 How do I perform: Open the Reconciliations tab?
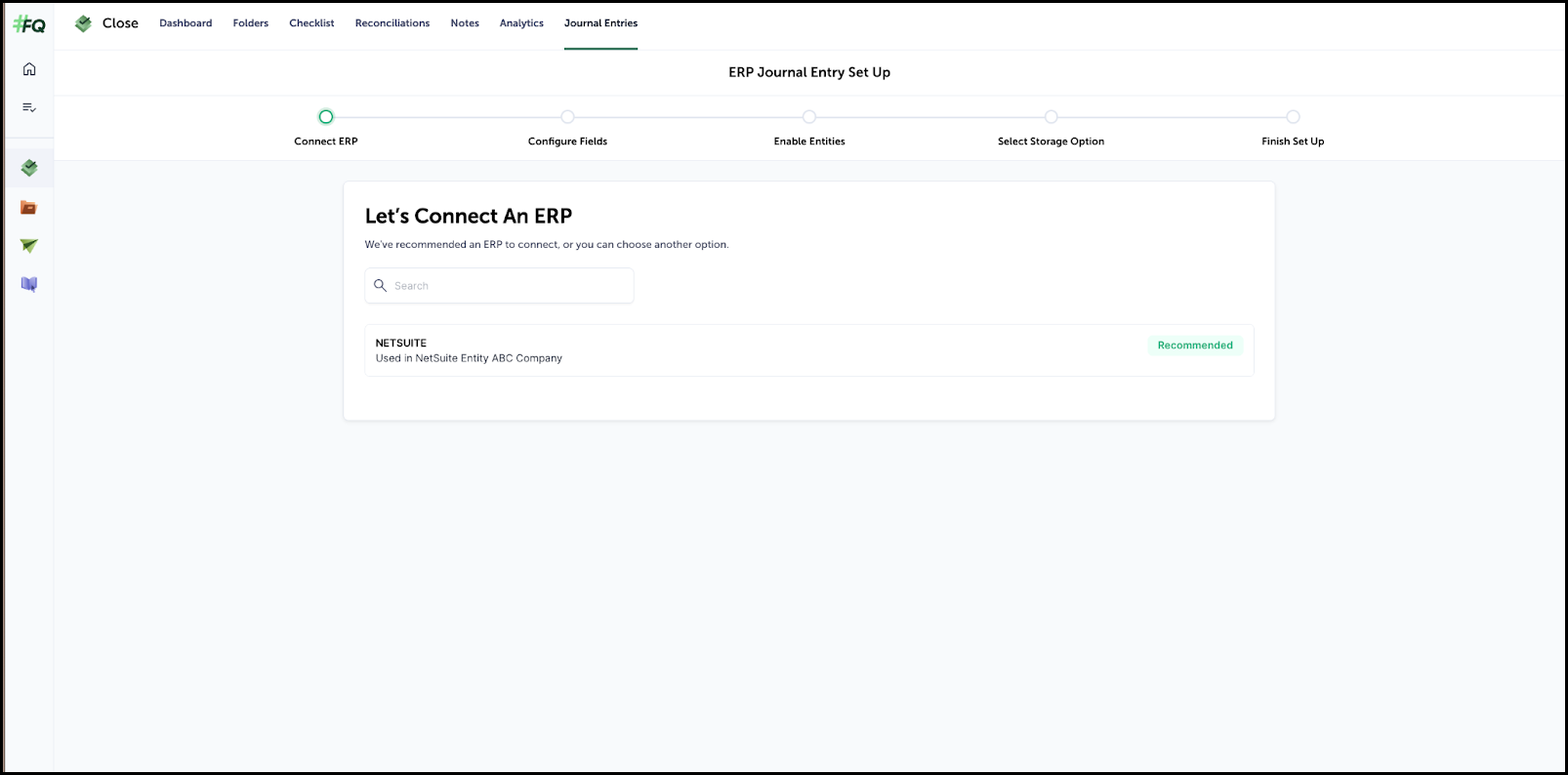point(392,23)
